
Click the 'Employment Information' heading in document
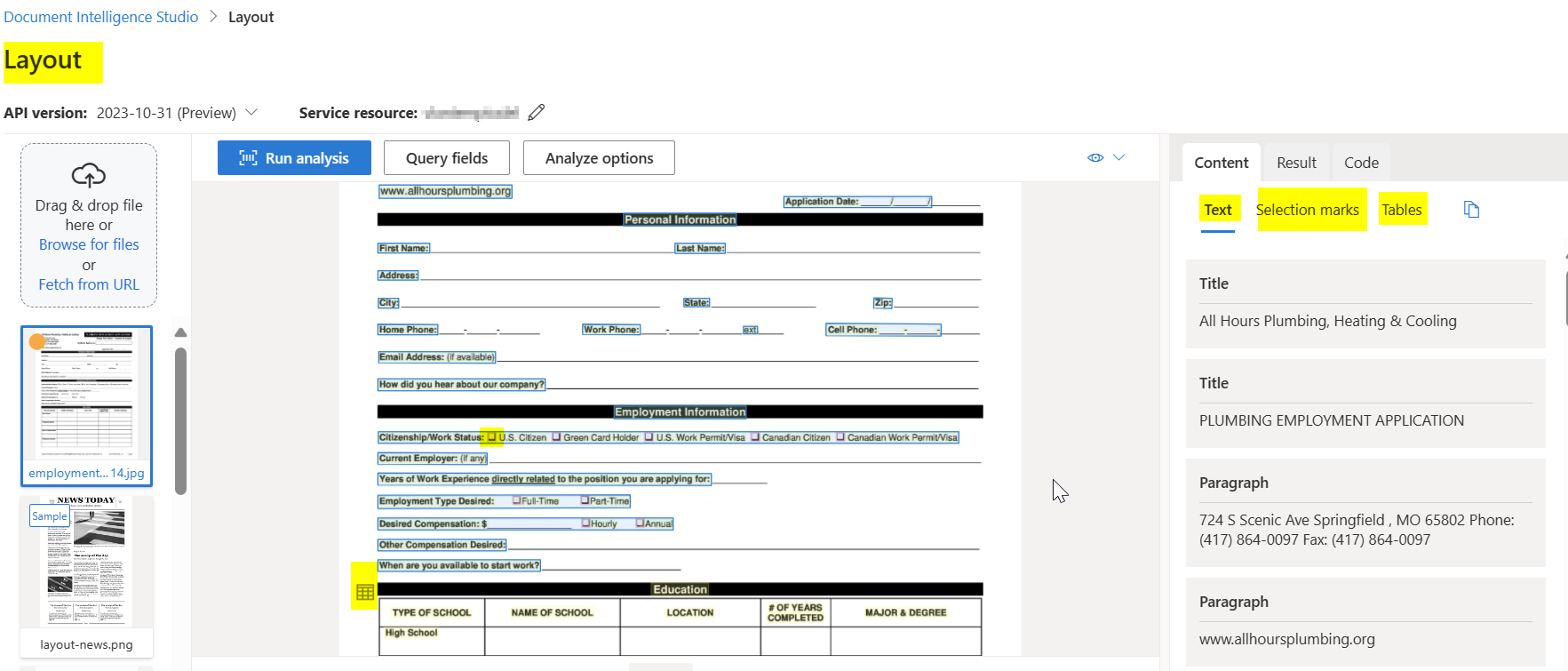point(680,411)
